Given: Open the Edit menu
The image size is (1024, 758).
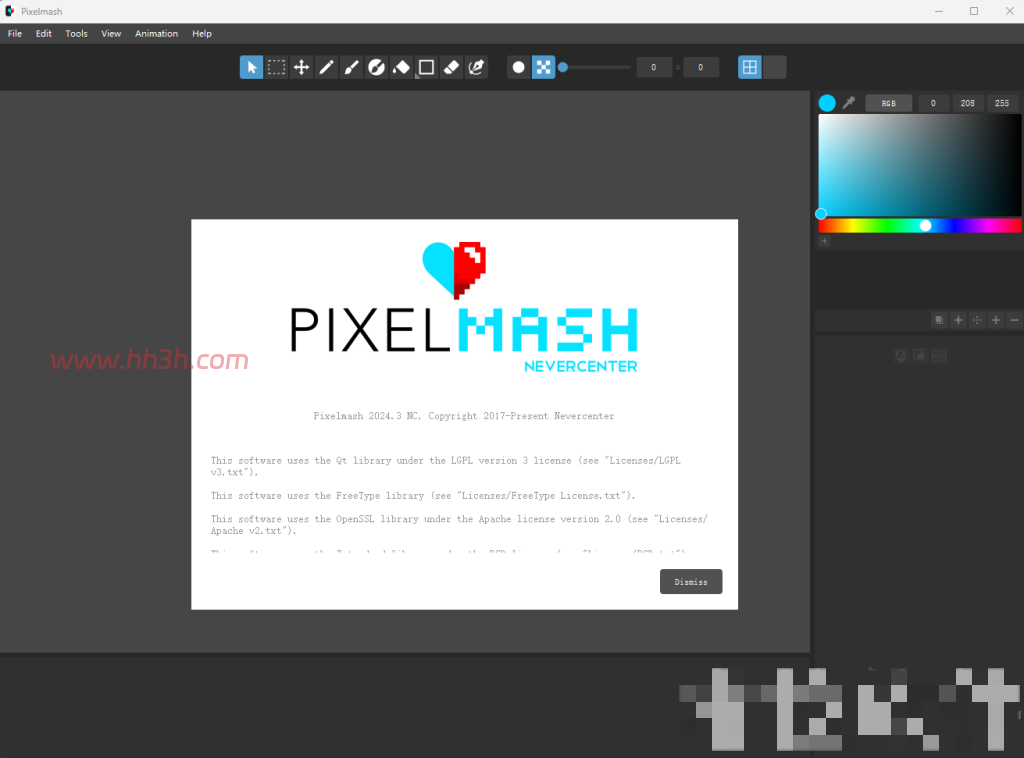Looking at the screenshot, I should tap(44, 33).
